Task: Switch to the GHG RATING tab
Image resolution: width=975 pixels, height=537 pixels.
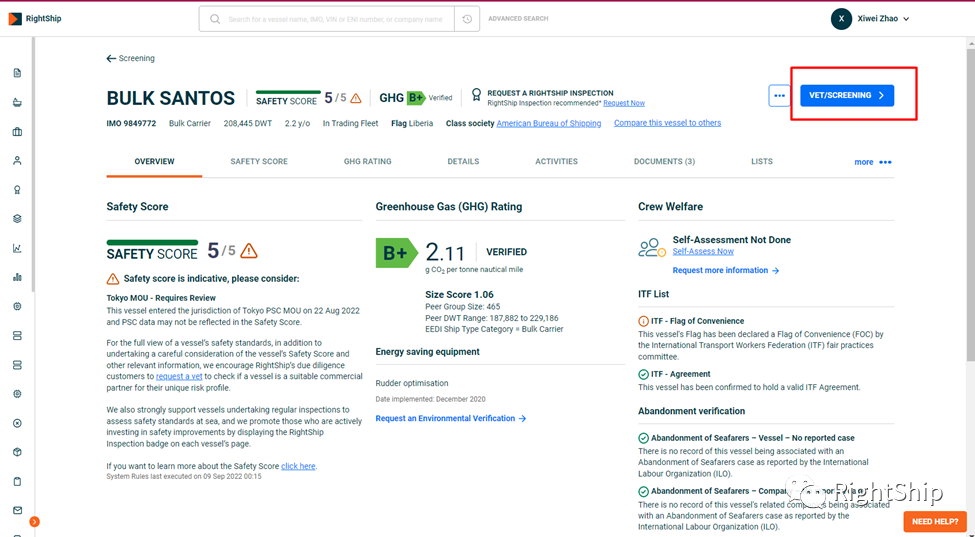Action: [x=367, y=162]
